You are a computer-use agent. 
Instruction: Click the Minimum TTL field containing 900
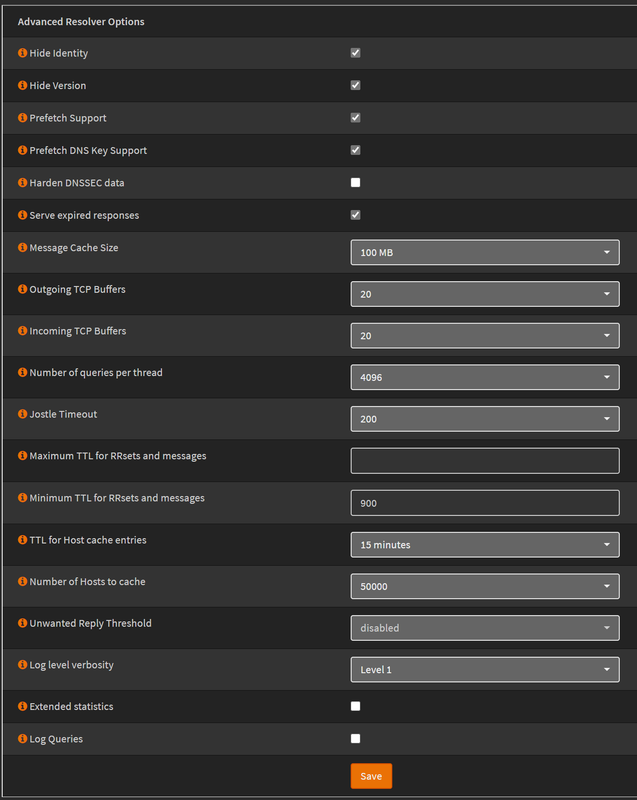pos(485,503)
